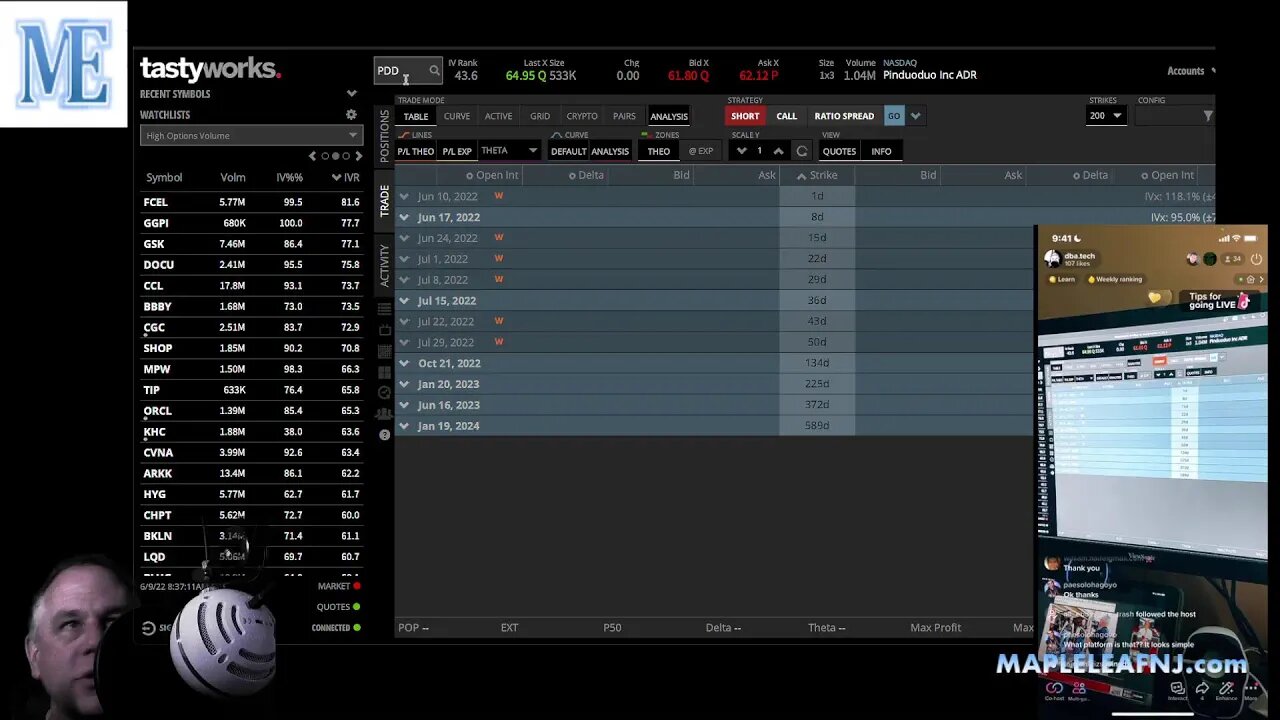
Task: Open the chat bubble sidebar icon
Action: coord(385,393)
